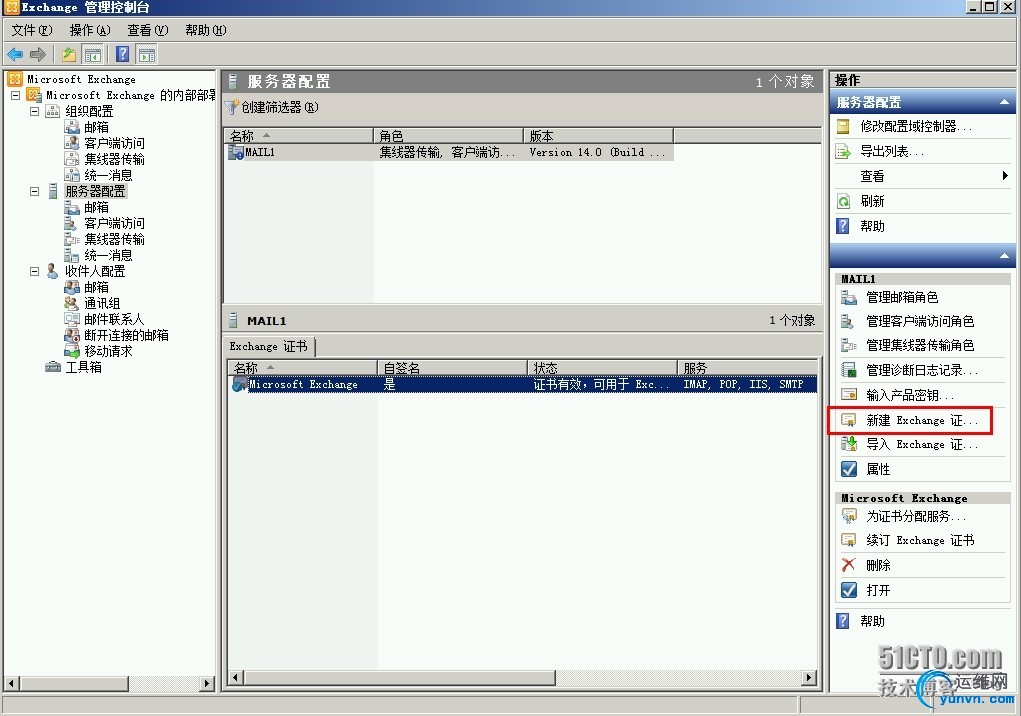Select 统一消息 under 组织配置

(108, 175)
